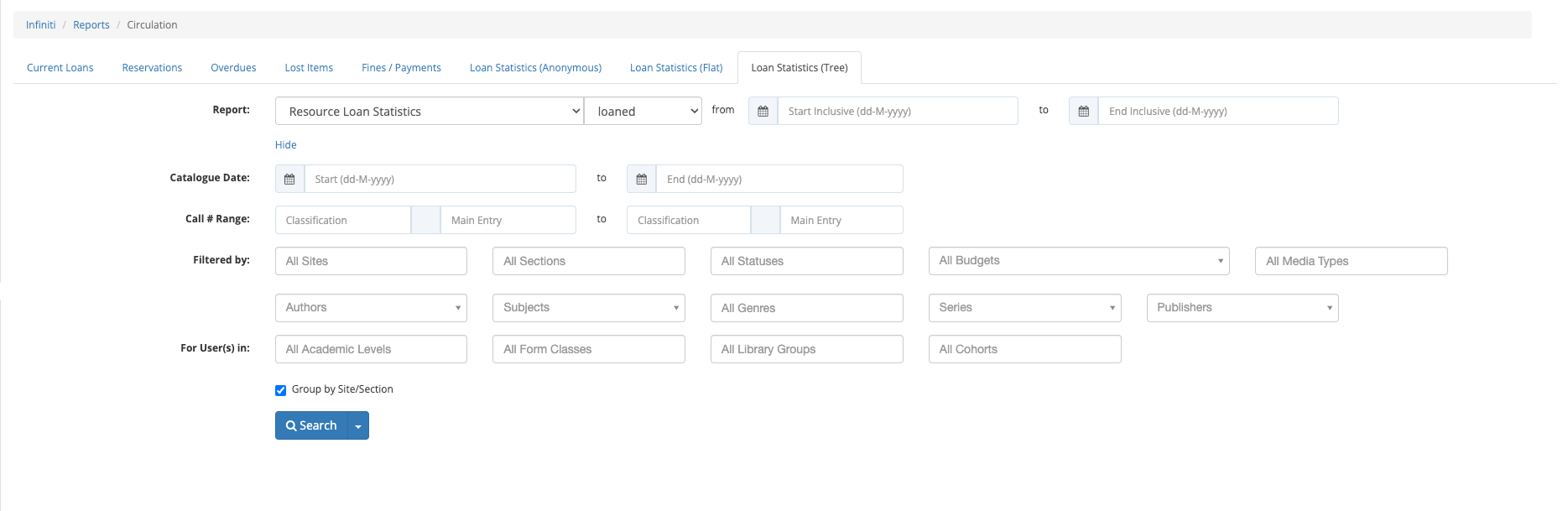Click the Hide link
This screenshot has height=511, width=1568.
pos(286,144)
